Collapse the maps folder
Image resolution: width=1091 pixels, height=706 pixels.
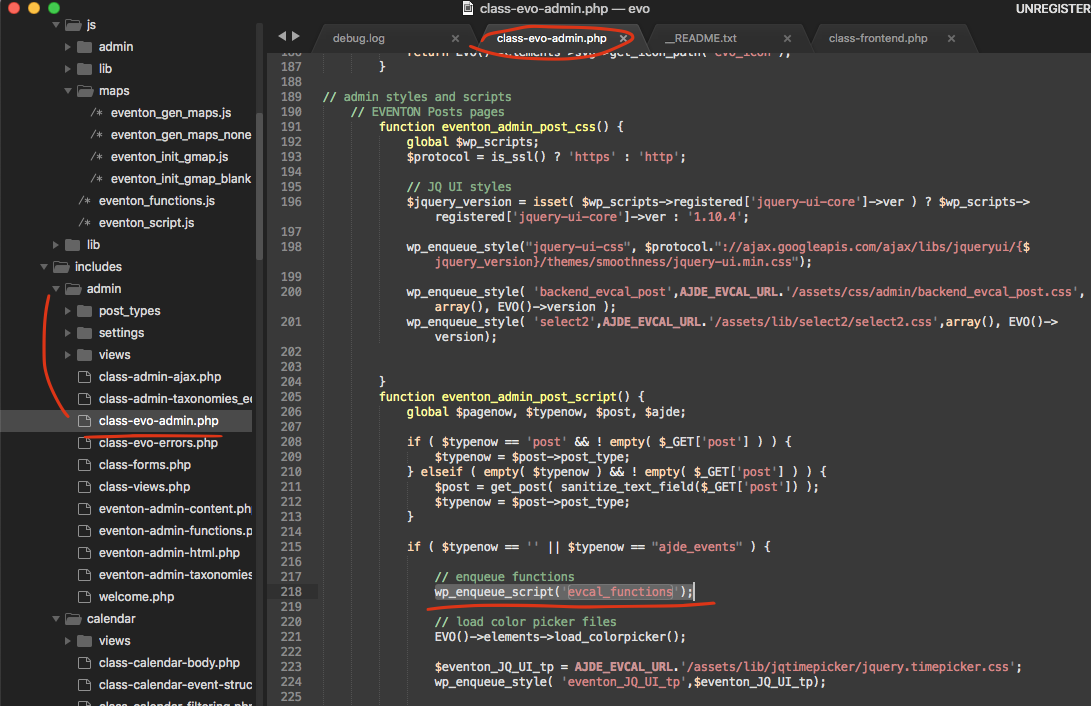click(68, 91)
